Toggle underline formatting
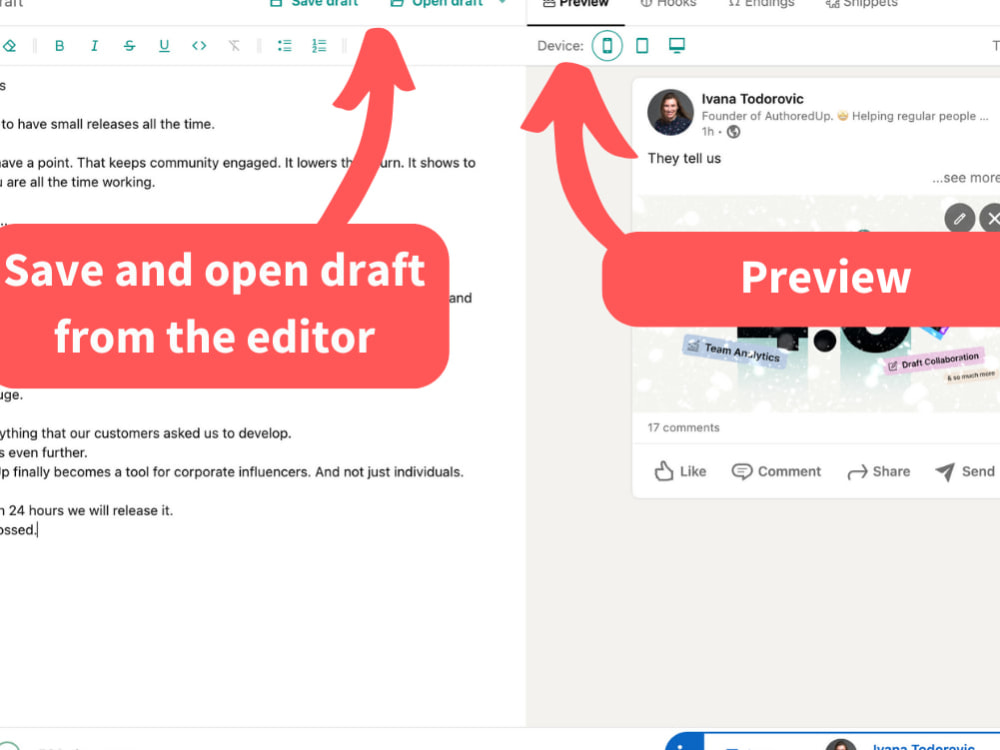 pos(164,46)
